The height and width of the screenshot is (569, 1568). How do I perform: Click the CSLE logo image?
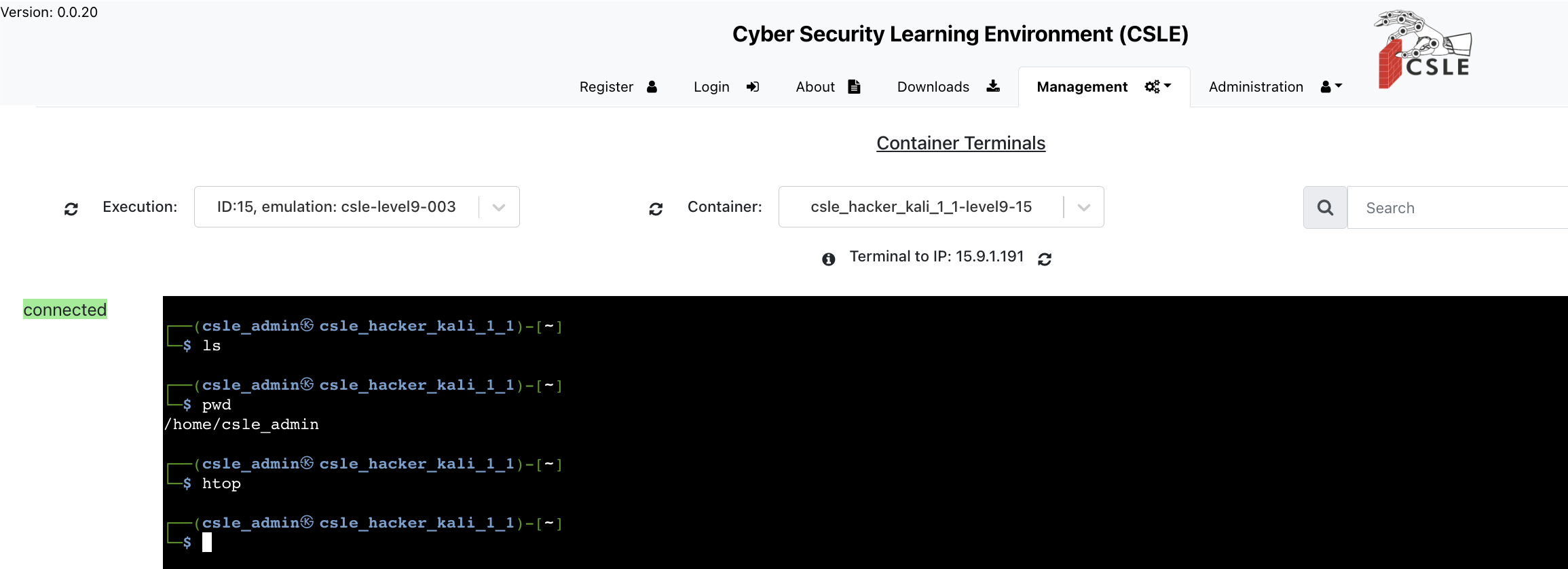click(x=1424, y=50)
